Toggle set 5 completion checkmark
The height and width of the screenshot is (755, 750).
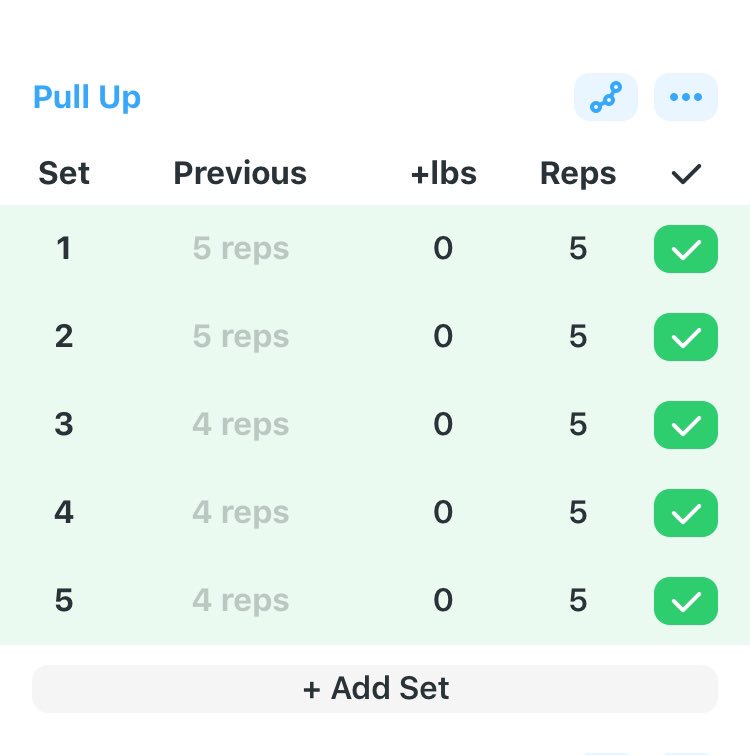pos(685,601)
